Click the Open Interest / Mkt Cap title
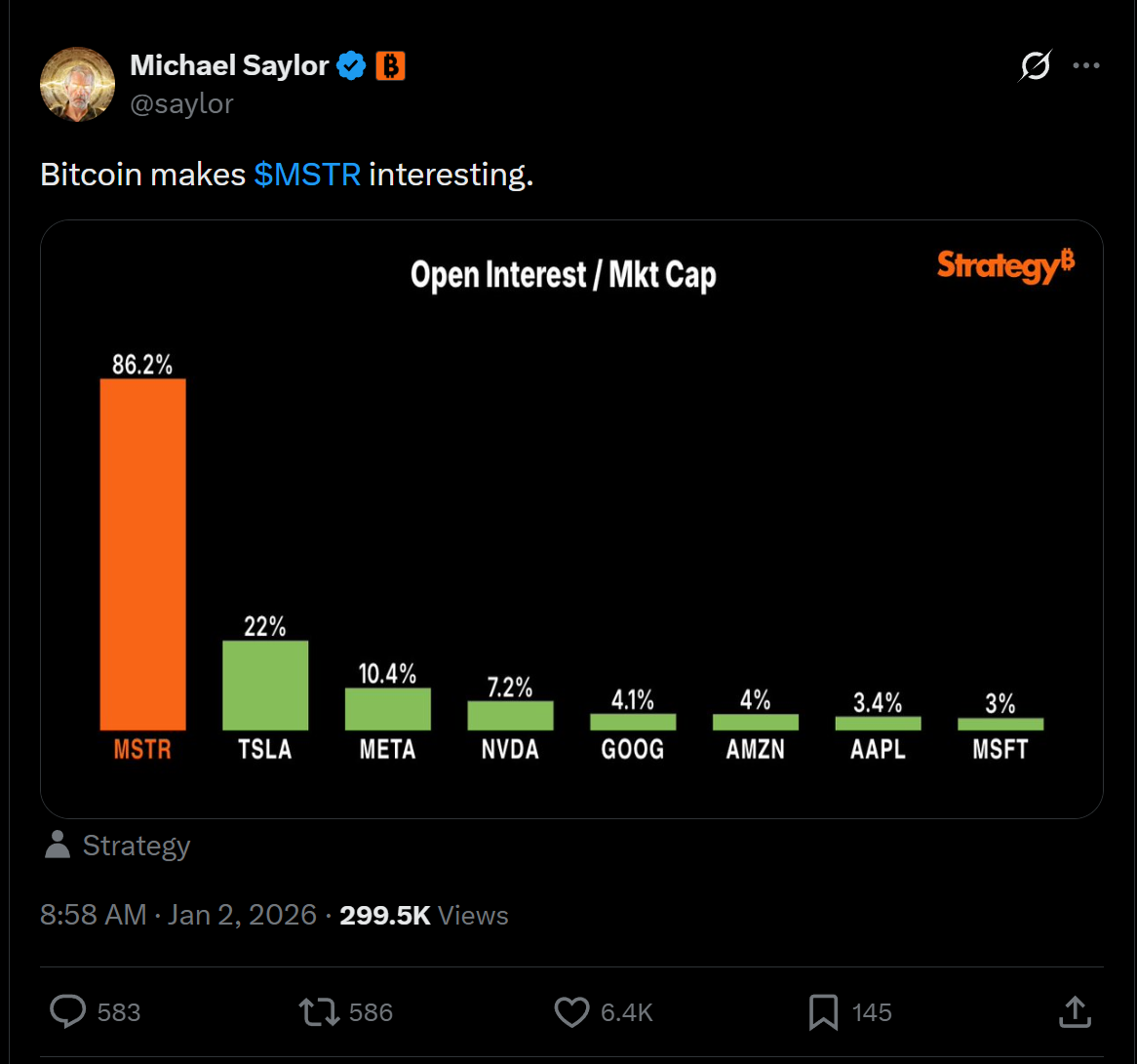 564,275
